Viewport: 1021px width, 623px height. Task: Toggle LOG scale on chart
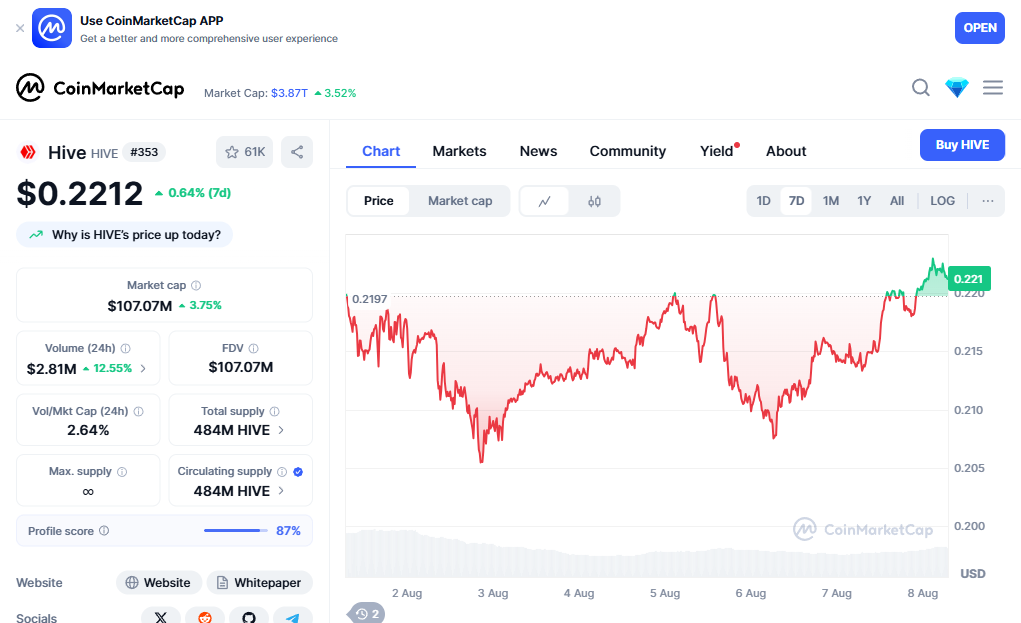pos(942,201)
